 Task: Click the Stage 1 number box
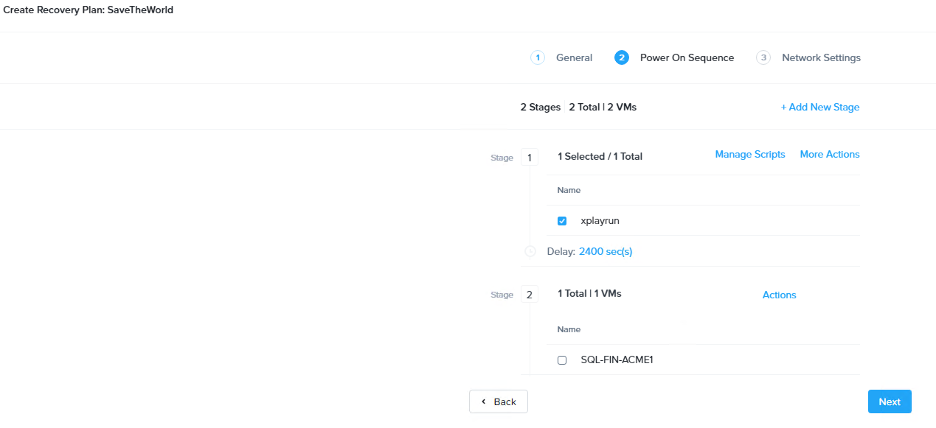[530, 157]
